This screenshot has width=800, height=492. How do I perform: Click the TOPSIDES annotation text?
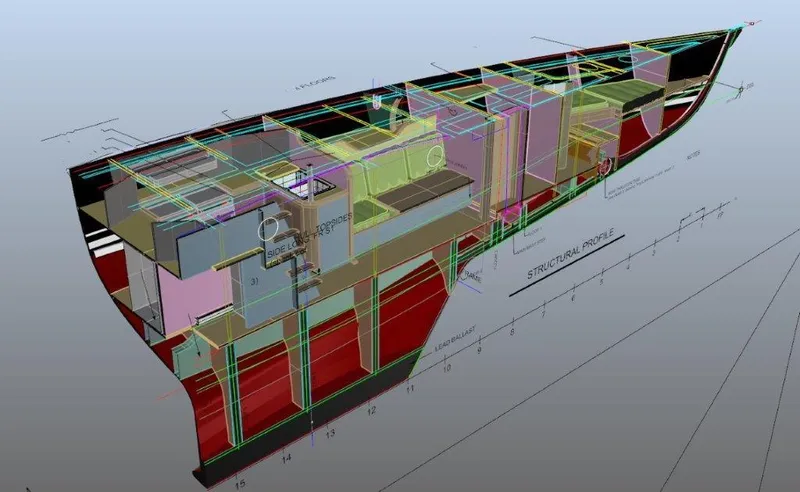click(334, 223)
